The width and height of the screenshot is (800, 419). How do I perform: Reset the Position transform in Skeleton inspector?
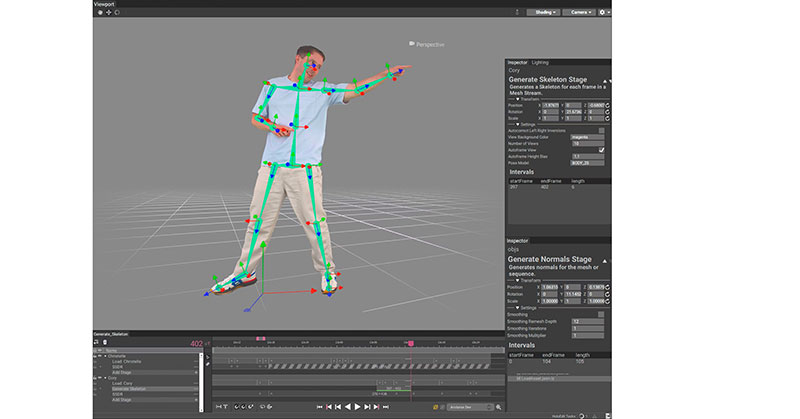[607, 103]
